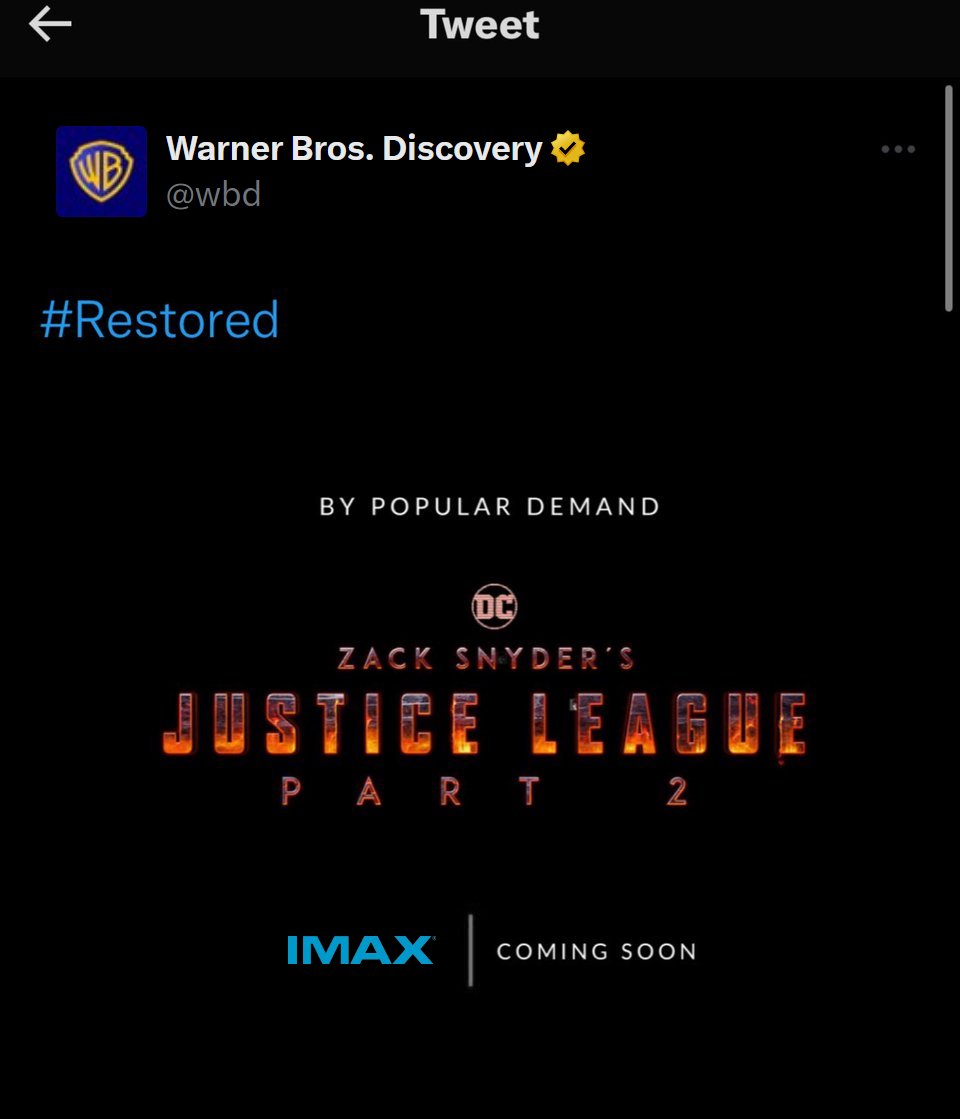960x1119 pixels.
Task: Click the DC logo in the poster
Action: (495, 607)
